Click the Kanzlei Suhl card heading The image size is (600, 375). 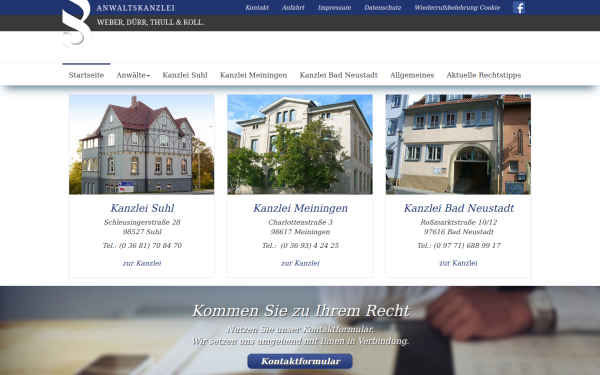tap(142, 208)
